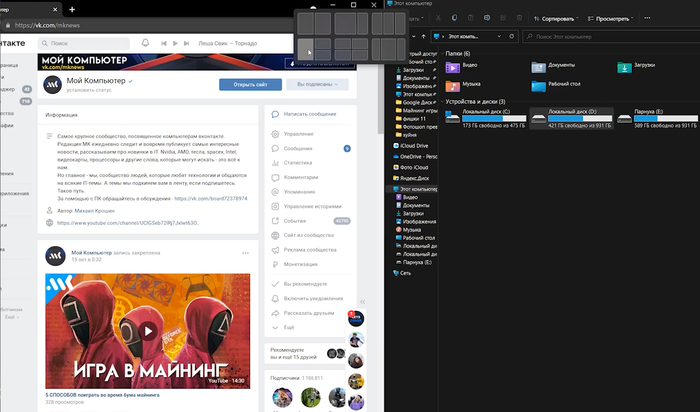This screenshot has width=700, height=412.
Task: Click the Copy icon in Explorer toolbar
Action: (454, 18)
